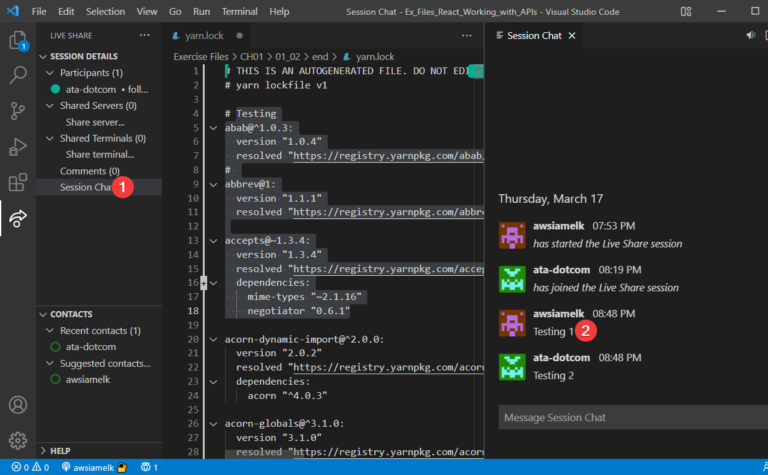Collapse the Participants tree section
Viewport: 768px width, 475px height.
[x=48, y=73]
